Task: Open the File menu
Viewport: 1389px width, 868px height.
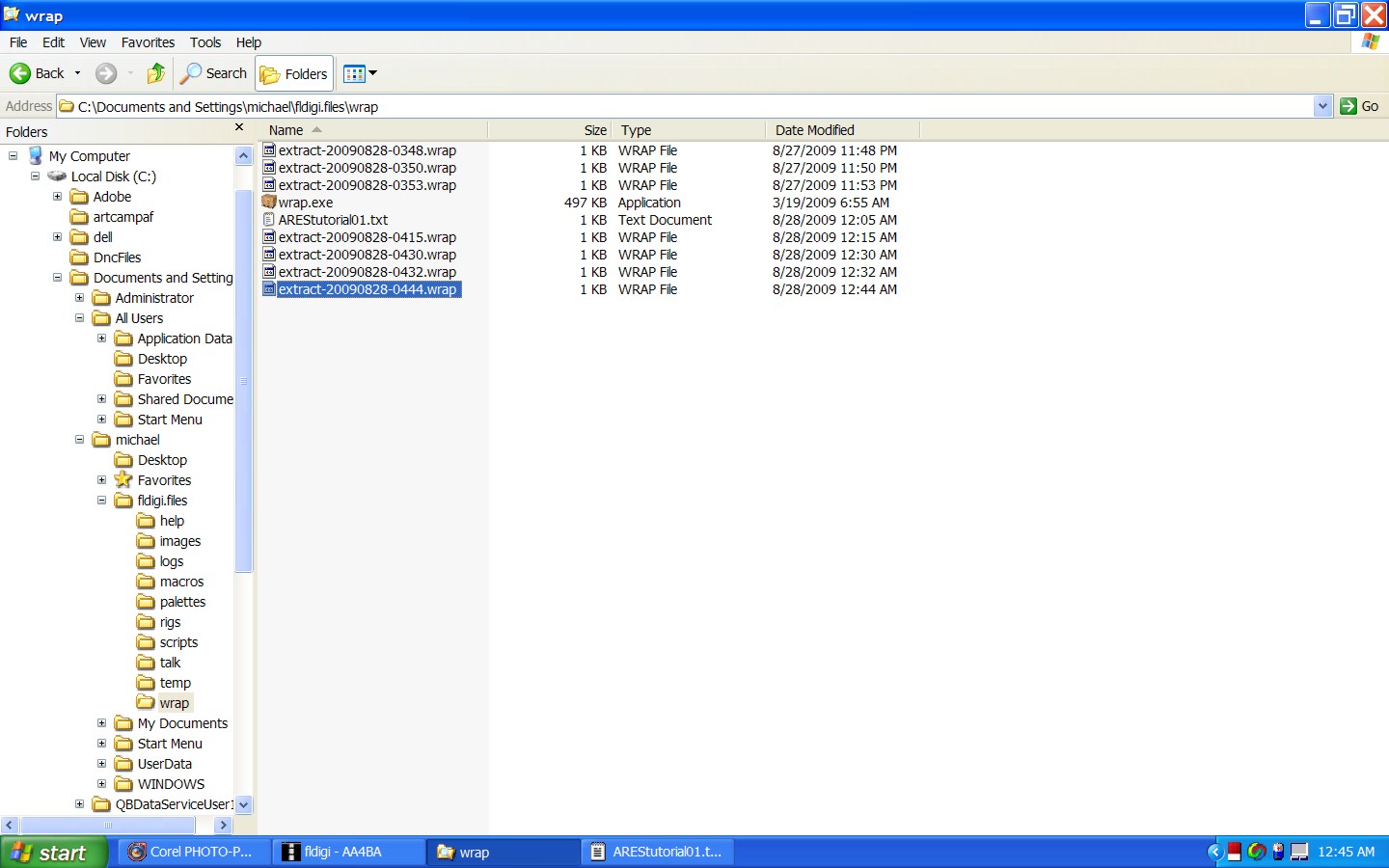Action: [18, 42]
